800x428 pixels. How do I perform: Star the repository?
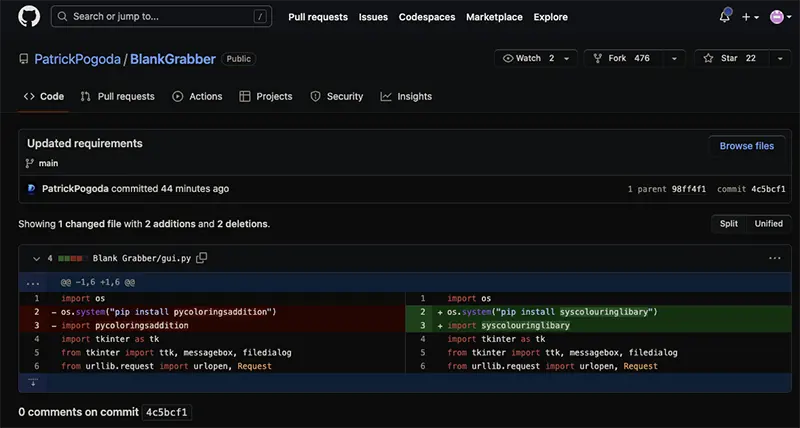tap(730, 58)
